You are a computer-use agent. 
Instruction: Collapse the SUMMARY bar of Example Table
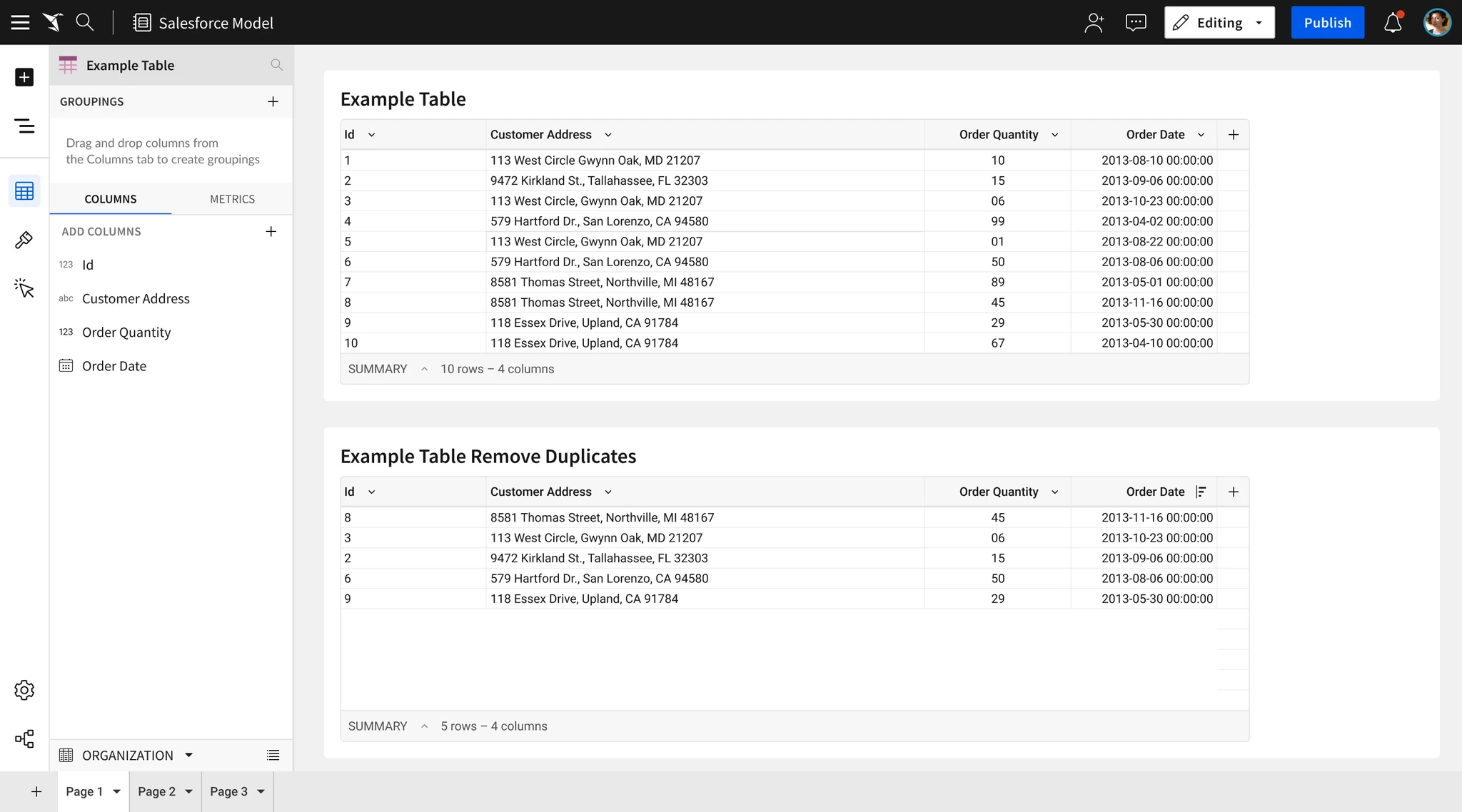click(424, 369)
